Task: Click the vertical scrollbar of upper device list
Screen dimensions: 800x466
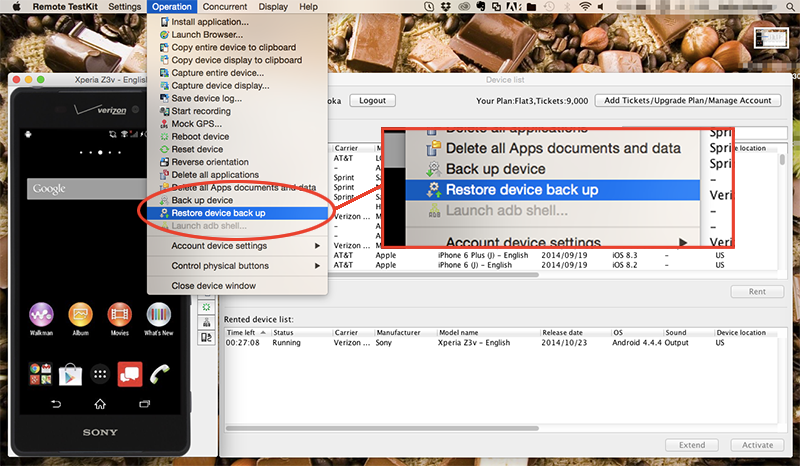Action: [782, 159]
